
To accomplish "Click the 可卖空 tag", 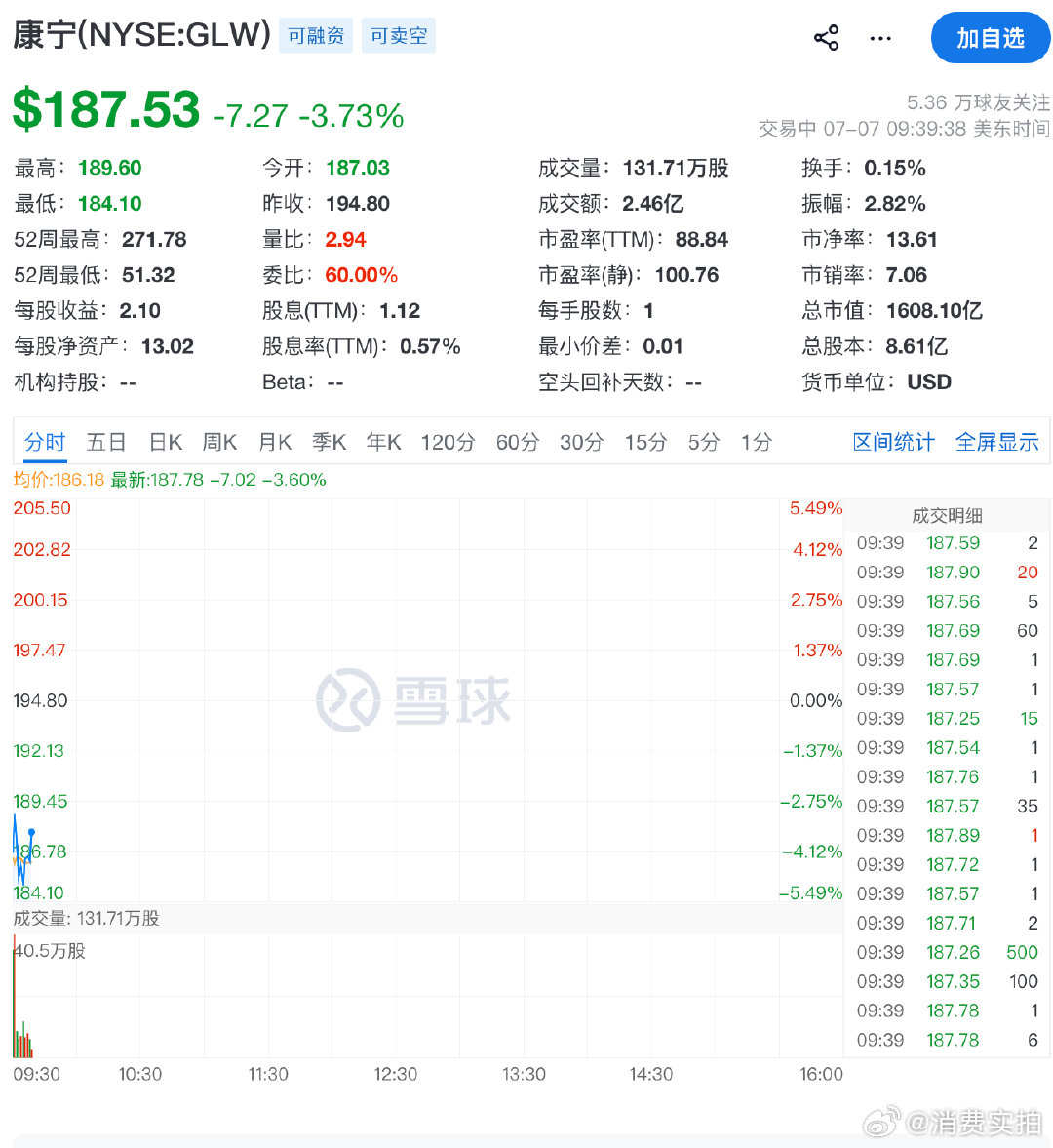I will [x=399, y=36].
